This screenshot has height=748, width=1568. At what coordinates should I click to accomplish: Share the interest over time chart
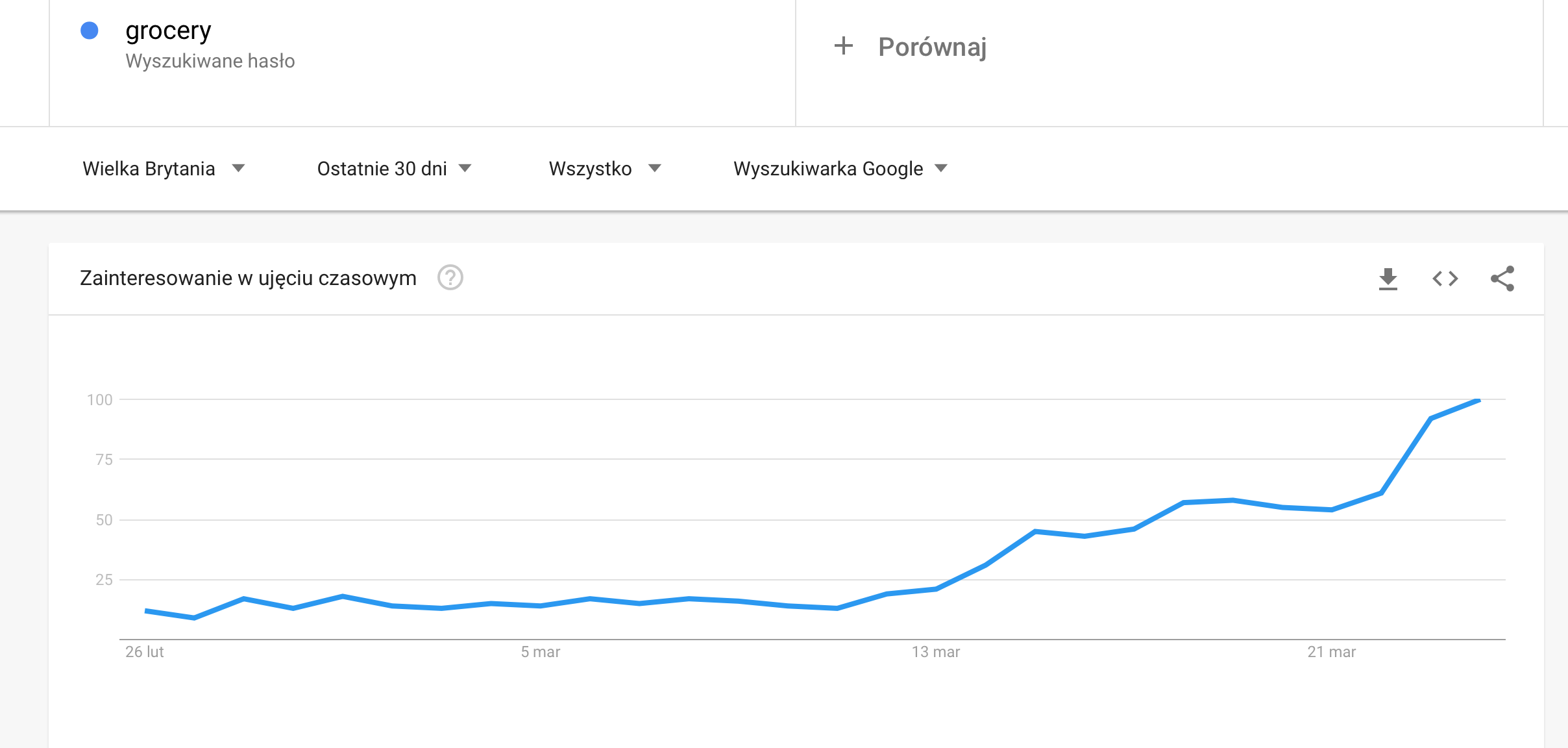click(1502, 279)
